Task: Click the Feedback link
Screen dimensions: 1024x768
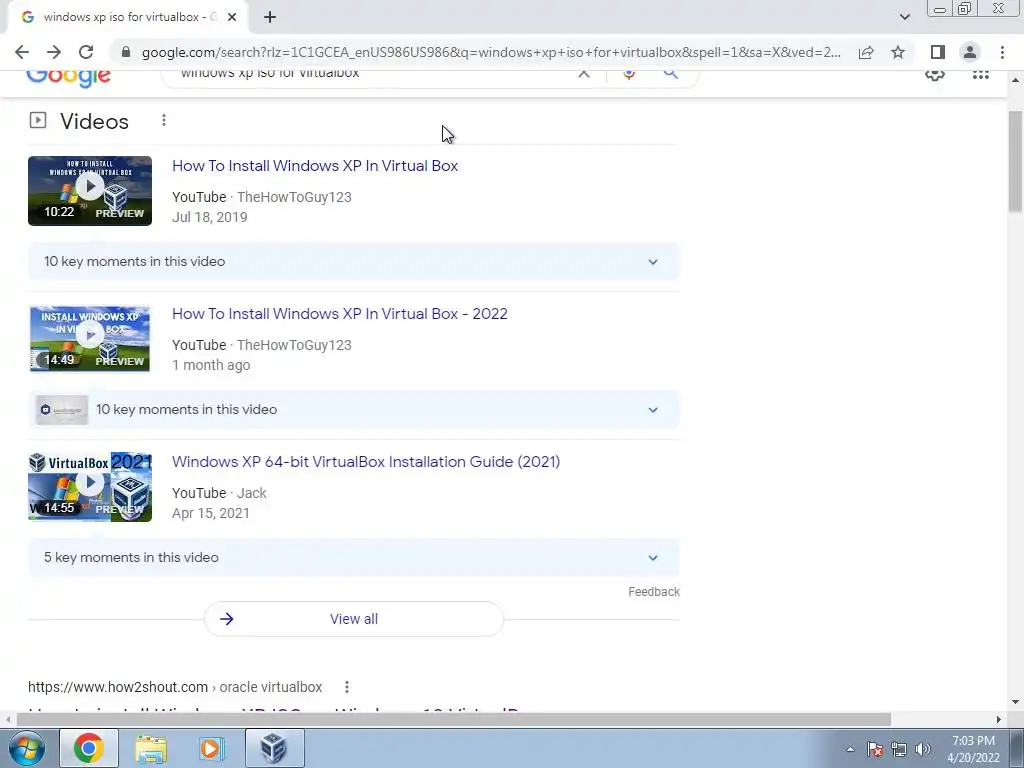Action: [x=654, y=592]
